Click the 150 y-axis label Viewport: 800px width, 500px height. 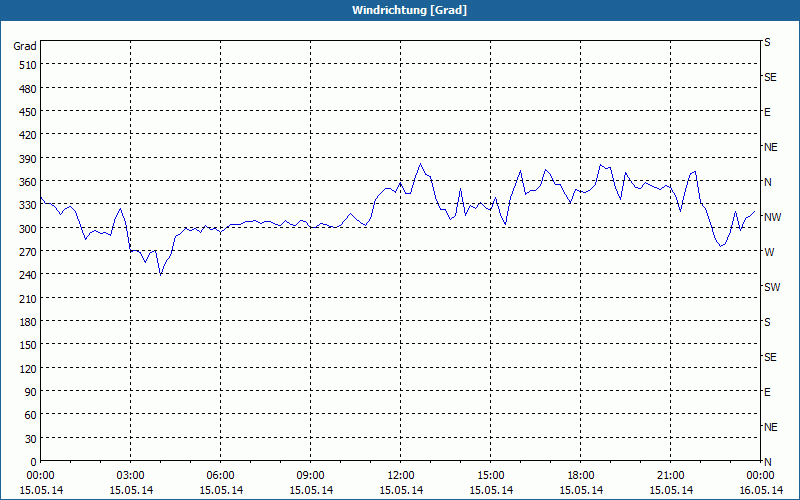28,345
